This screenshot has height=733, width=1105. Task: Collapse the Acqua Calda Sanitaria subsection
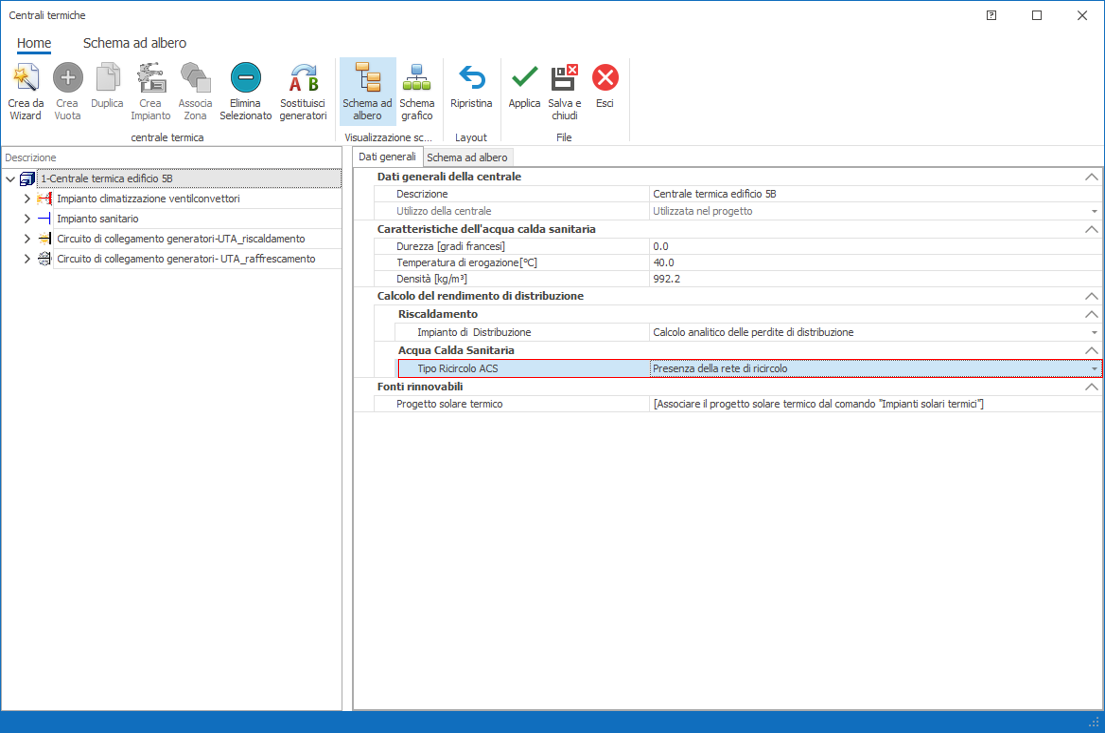pos(1091,350)
